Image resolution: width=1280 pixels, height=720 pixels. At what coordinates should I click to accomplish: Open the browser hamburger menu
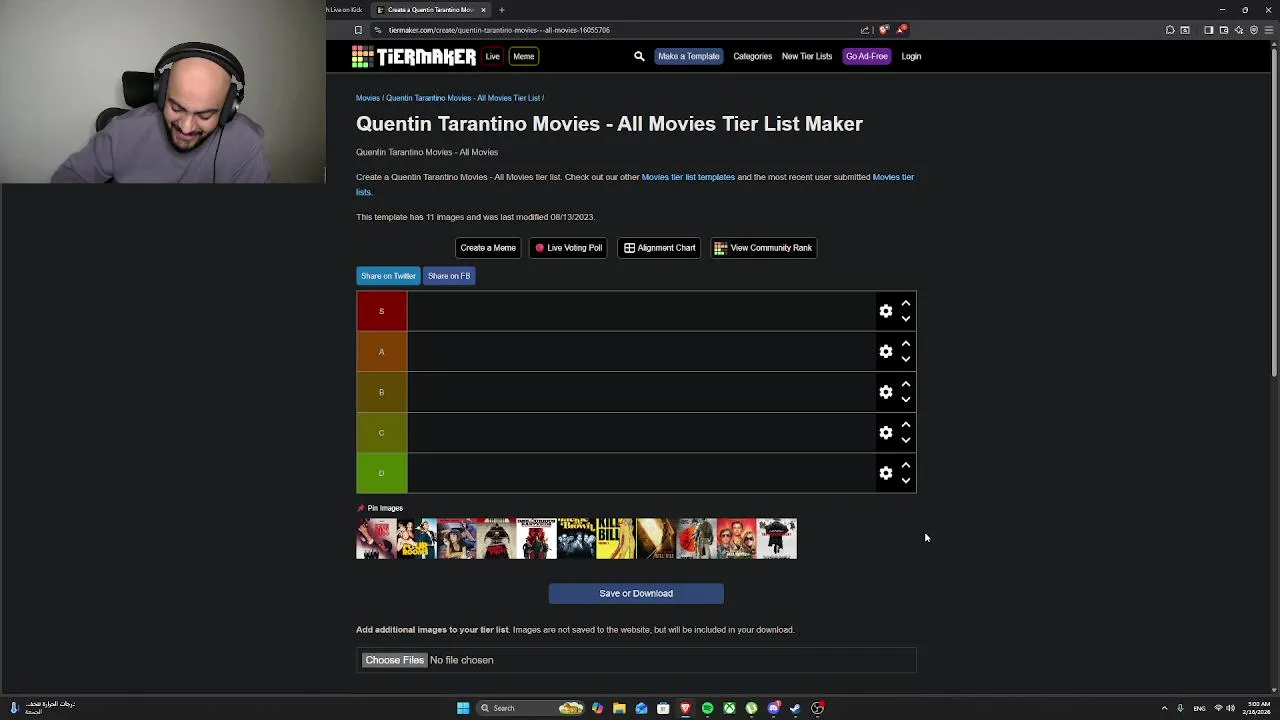point(1269,30)
